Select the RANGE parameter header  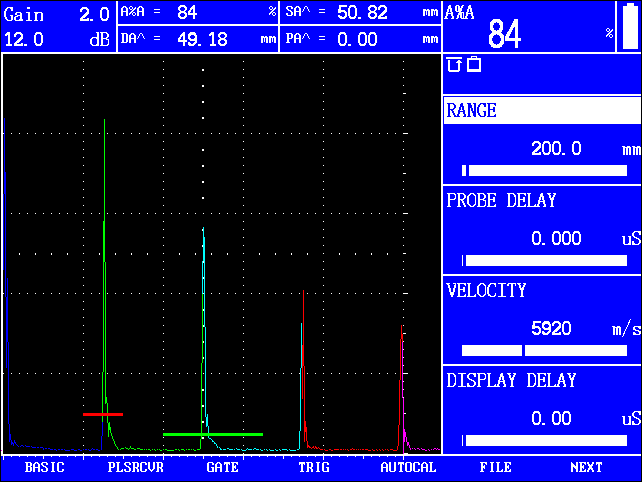pyautogui.click(x=541, y=111)
